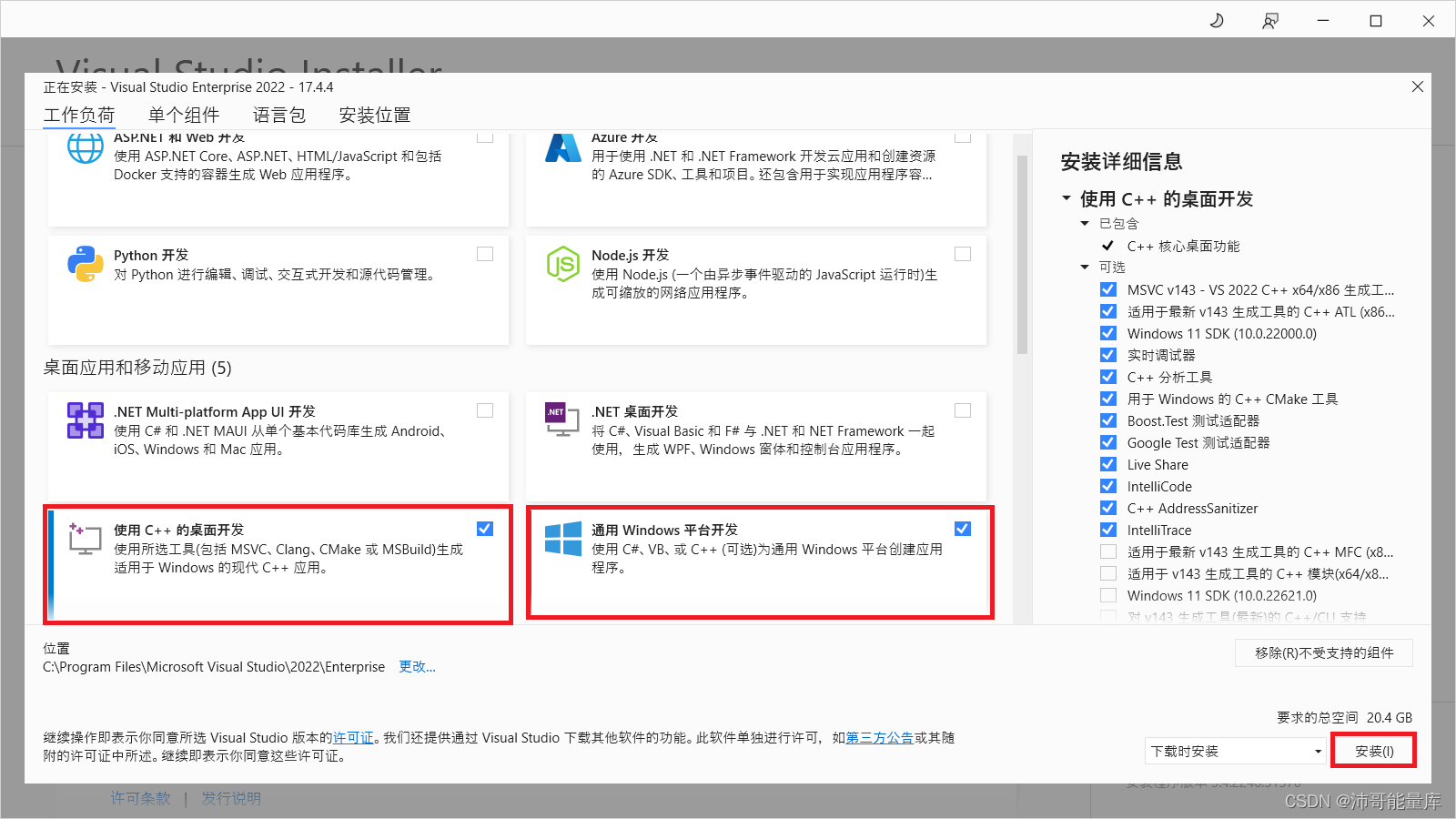Uncheck Google Test test adapter
1456x819 pixels.
[x=1108, y=442]
